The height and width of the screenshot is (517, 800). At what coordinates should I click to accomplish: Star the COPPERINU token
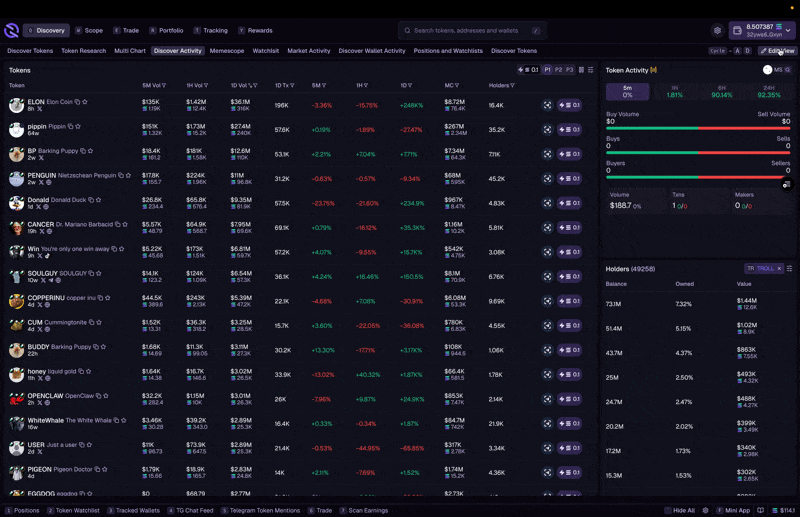(108, 298)
